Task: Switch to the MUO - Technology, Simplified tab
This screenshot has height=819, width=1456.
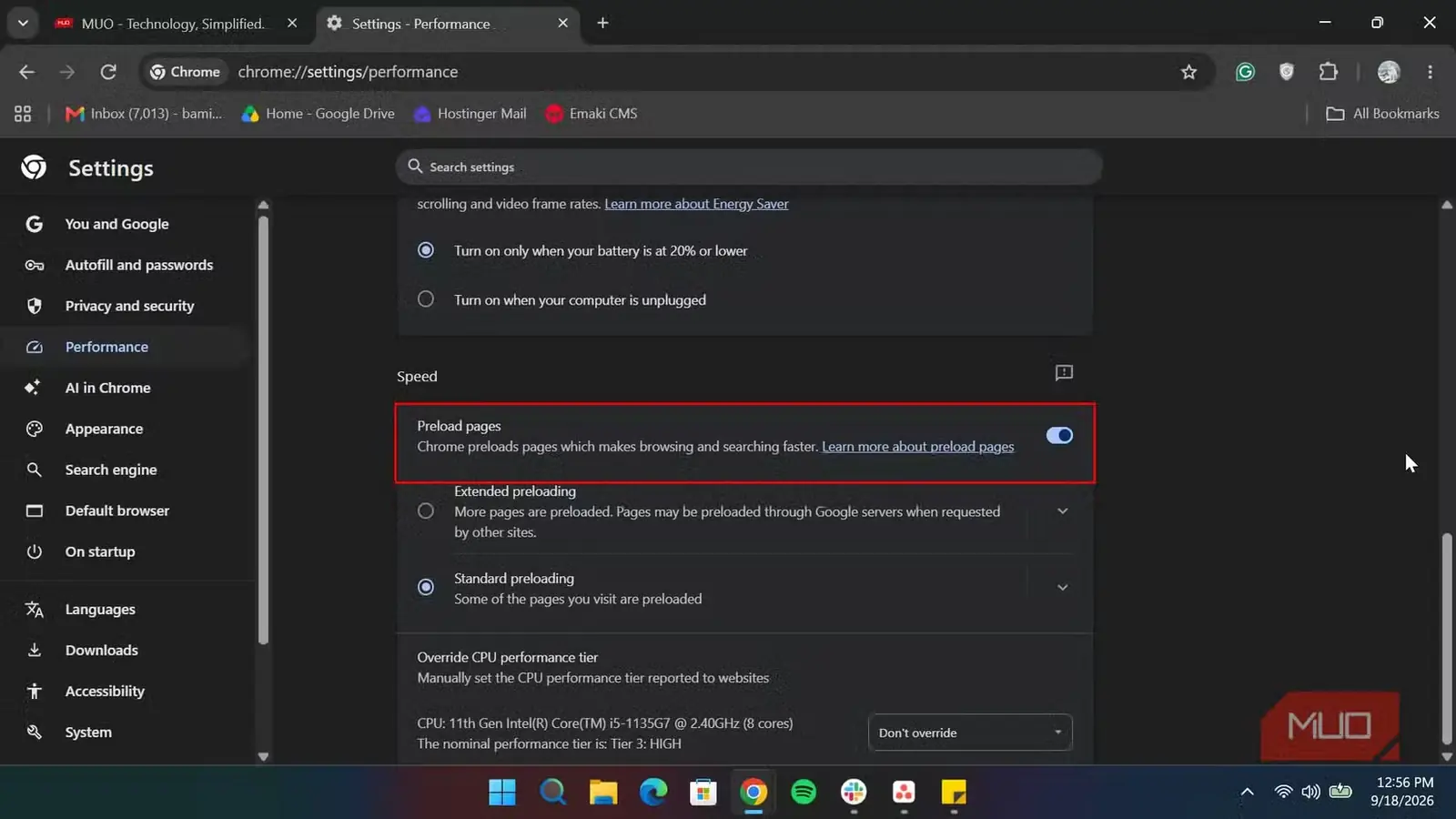Action: click(175, 24)
